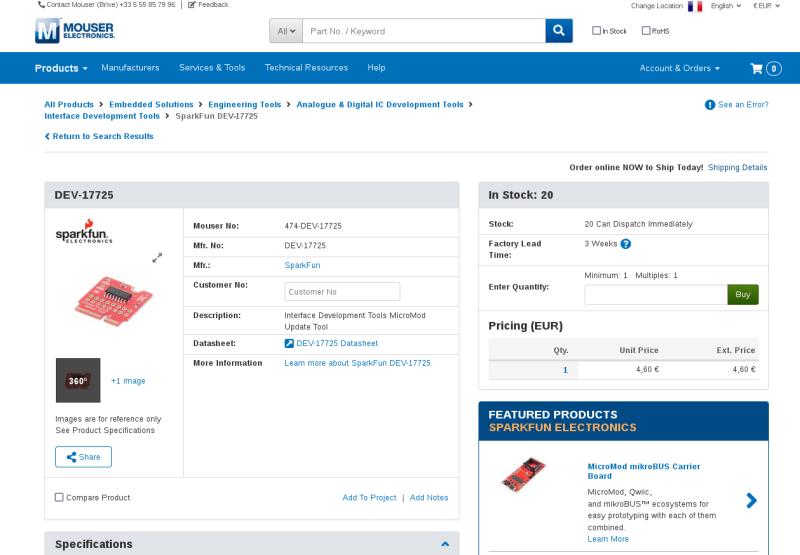The image size is (800, 555).
Task: Open the Shipping Details link
Action: [737, 167]
